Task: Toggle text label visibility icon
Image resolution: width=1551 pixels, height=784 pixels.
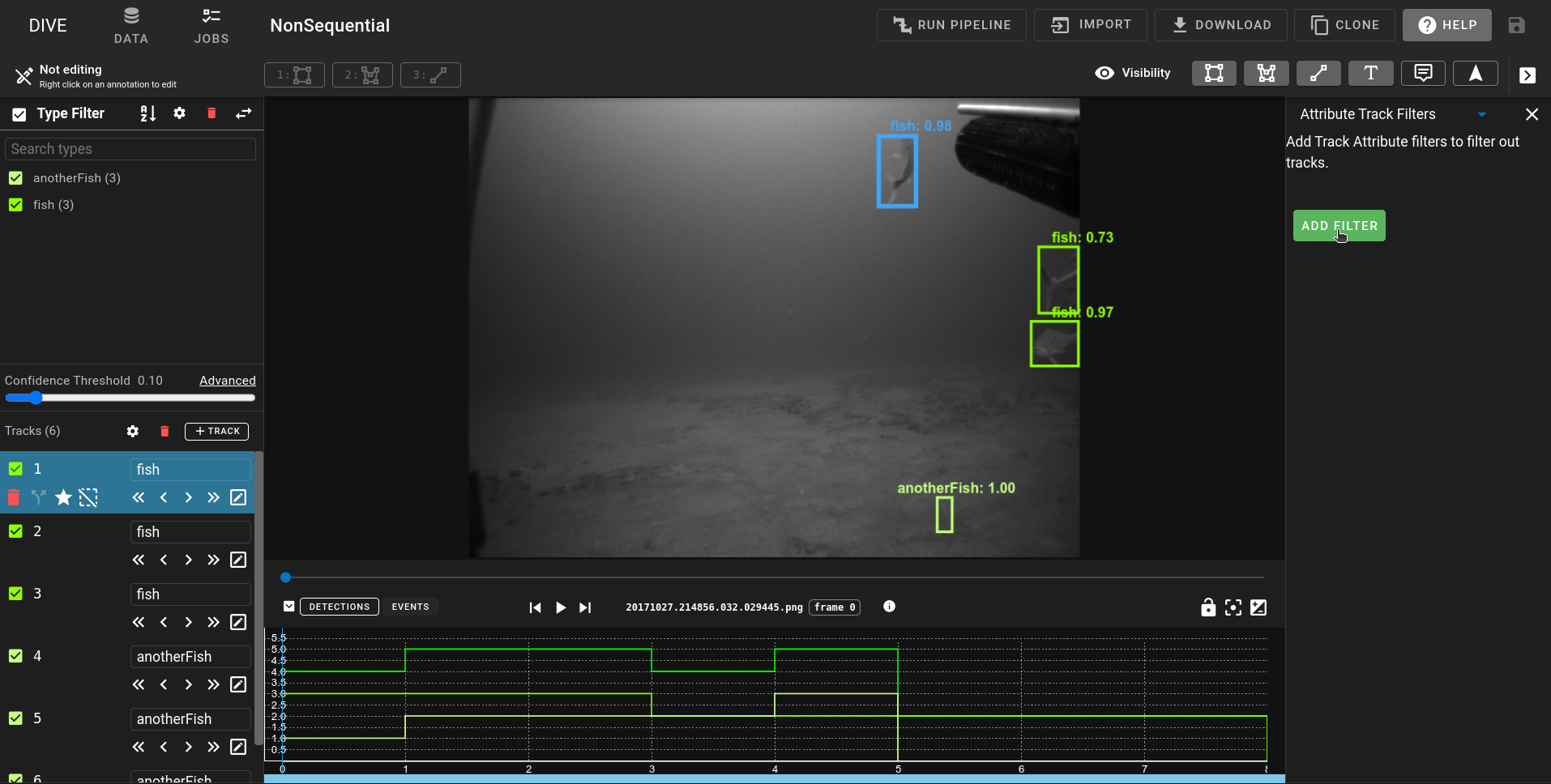Action: pyautogui.click(x=1371, y=73)
